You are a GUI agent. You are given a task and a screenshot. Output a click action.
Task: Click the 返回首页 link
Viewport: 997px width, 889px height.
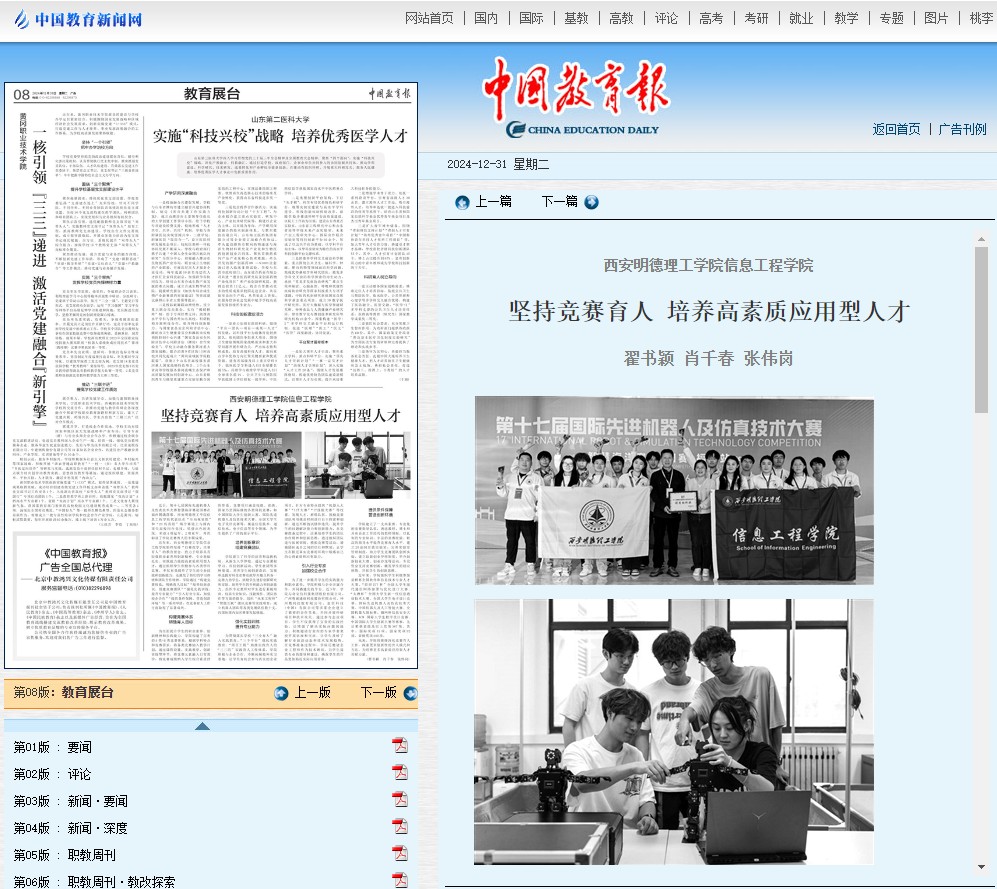[x=896, y=129]
